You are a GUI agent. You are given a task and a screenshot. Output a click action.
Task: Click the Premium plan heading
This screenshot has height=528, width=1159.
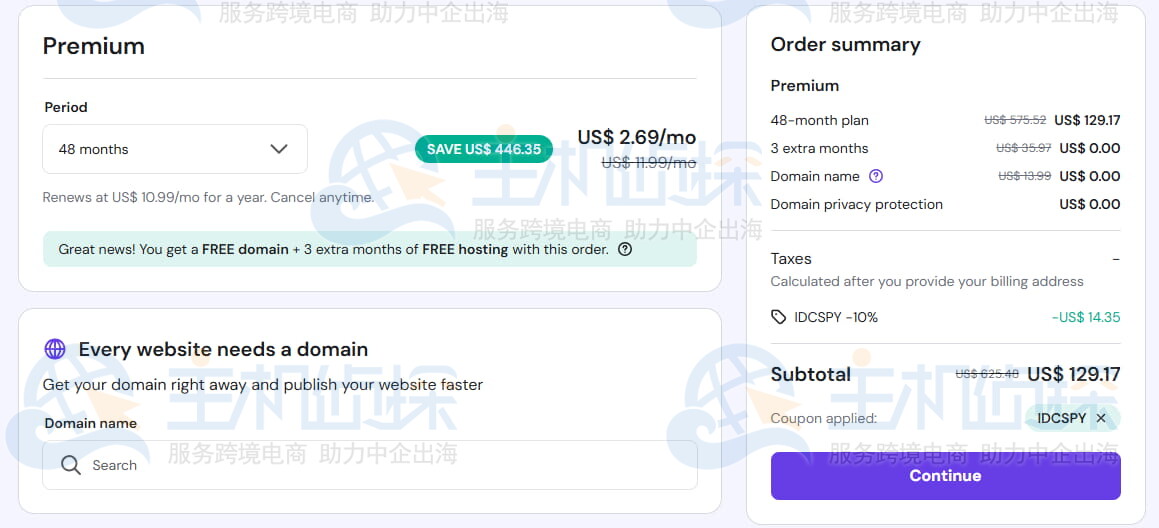tap(94, 46)
